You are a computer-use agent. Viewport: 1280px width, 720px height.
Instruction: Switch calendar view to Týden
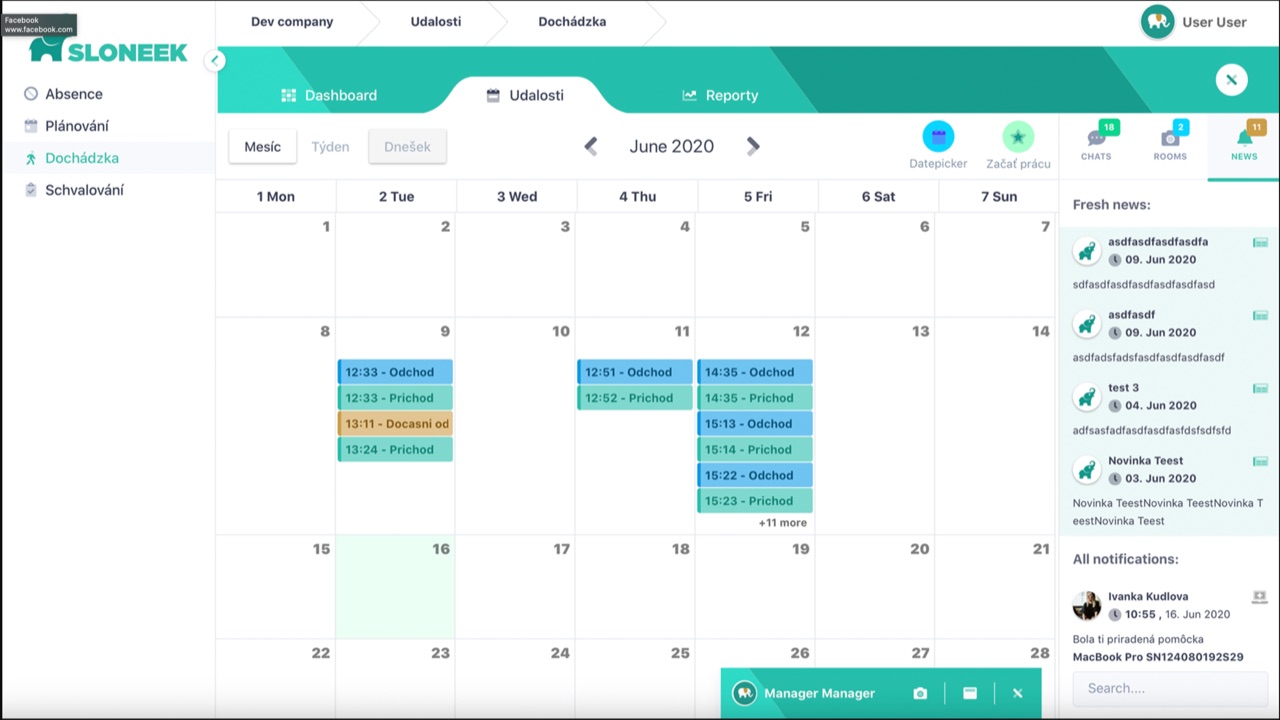[330, 146]
